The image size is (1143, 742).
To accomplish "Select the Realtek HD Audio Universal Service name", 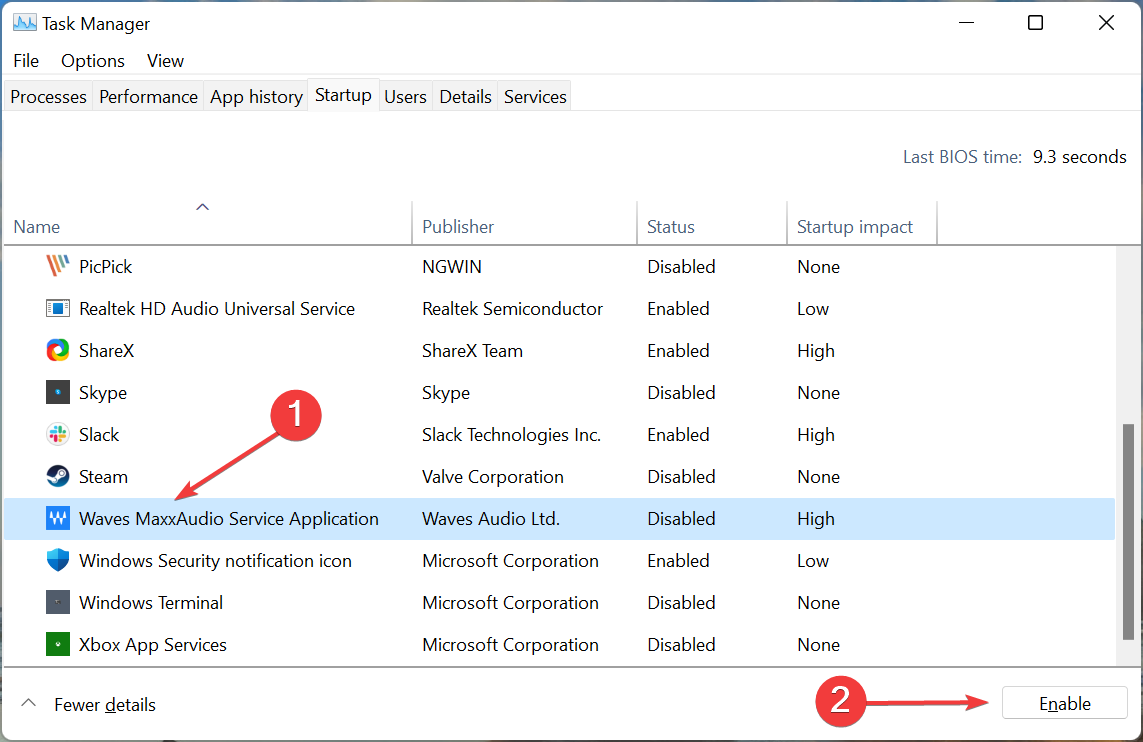I will pyautogui.click(x=216, y=308).
